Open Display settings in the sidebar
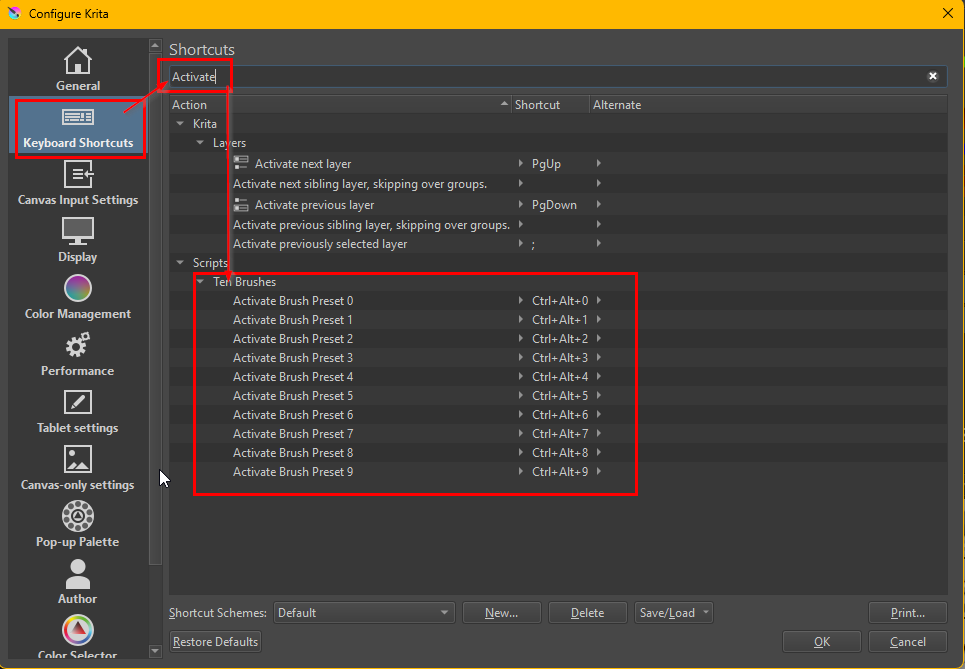The image size is (965, 669). coord(78,240)
